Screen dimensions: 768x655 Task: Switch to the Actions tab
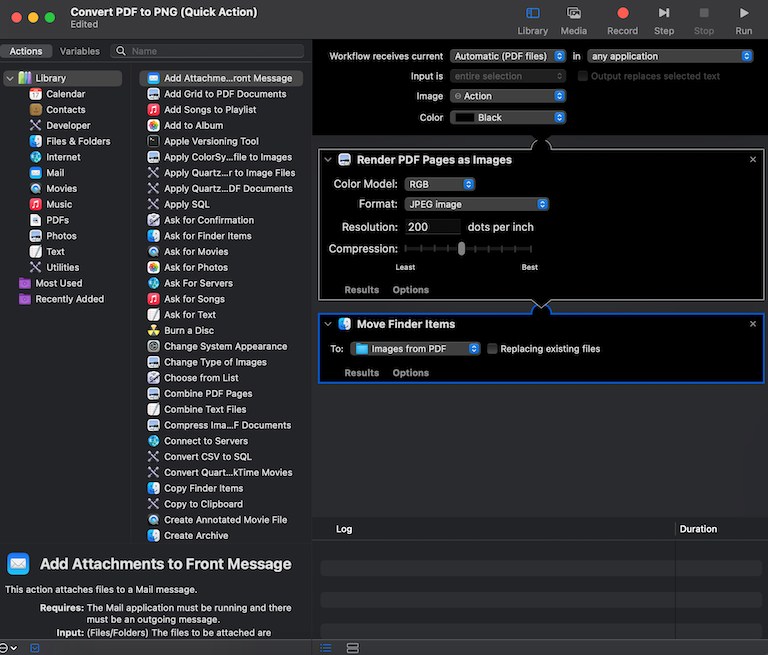26,51
